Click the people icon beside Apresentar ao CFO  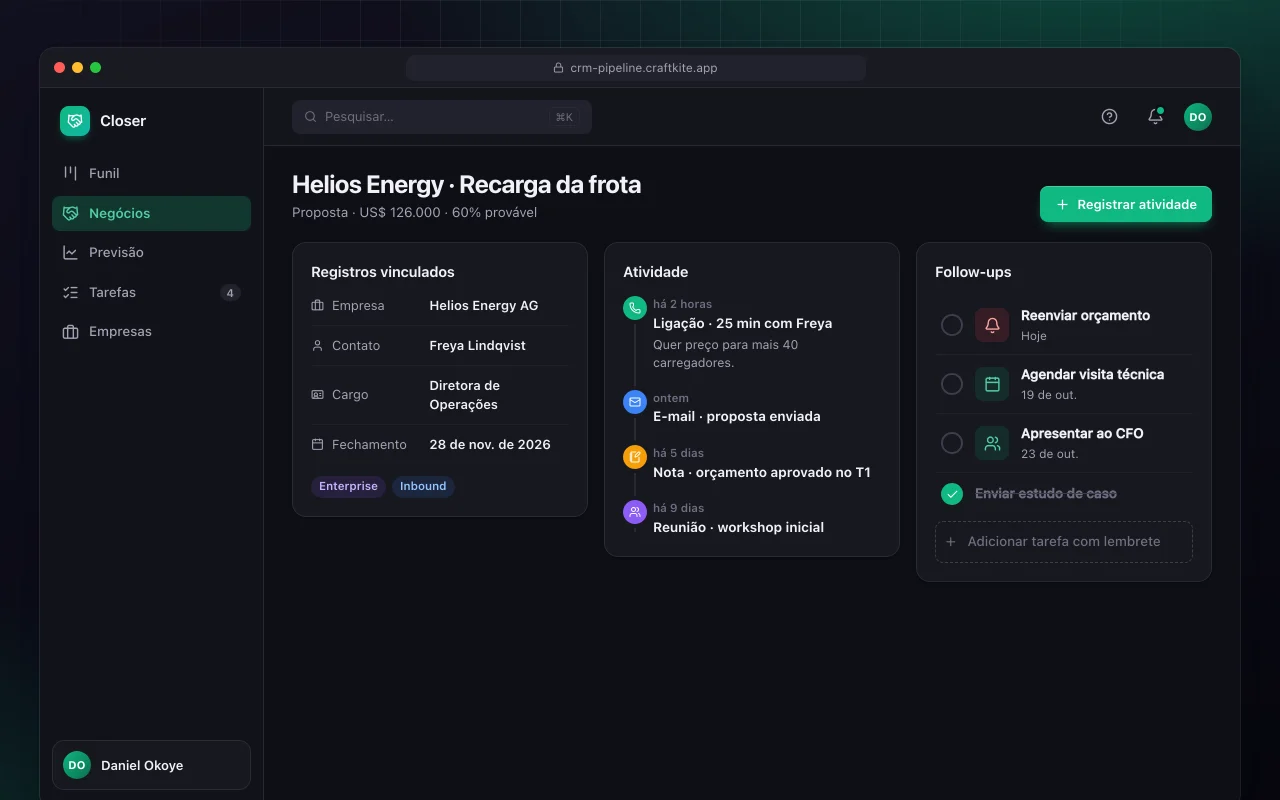[x=992, y=443]
